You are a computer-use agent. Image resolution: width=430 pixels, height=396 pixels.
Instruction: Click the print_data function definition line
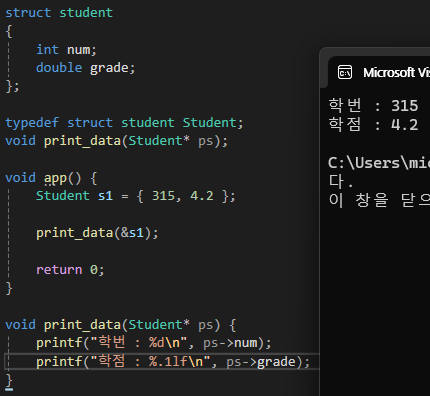pyautogui.click(x=121, y=325)
